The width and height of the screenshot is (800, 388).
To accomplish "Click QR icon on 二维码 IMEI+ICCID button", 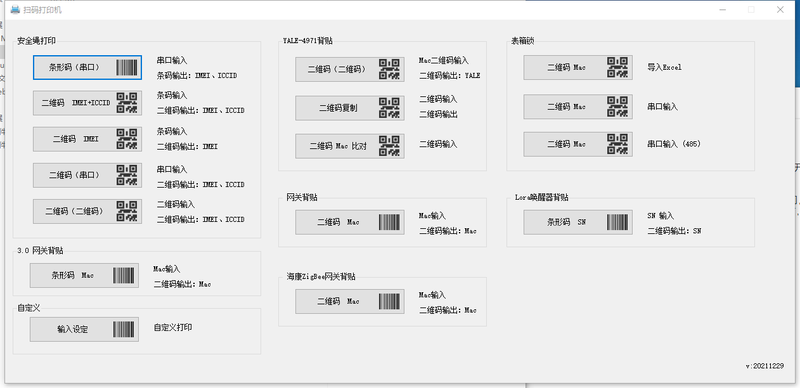I will pos(127,103).
